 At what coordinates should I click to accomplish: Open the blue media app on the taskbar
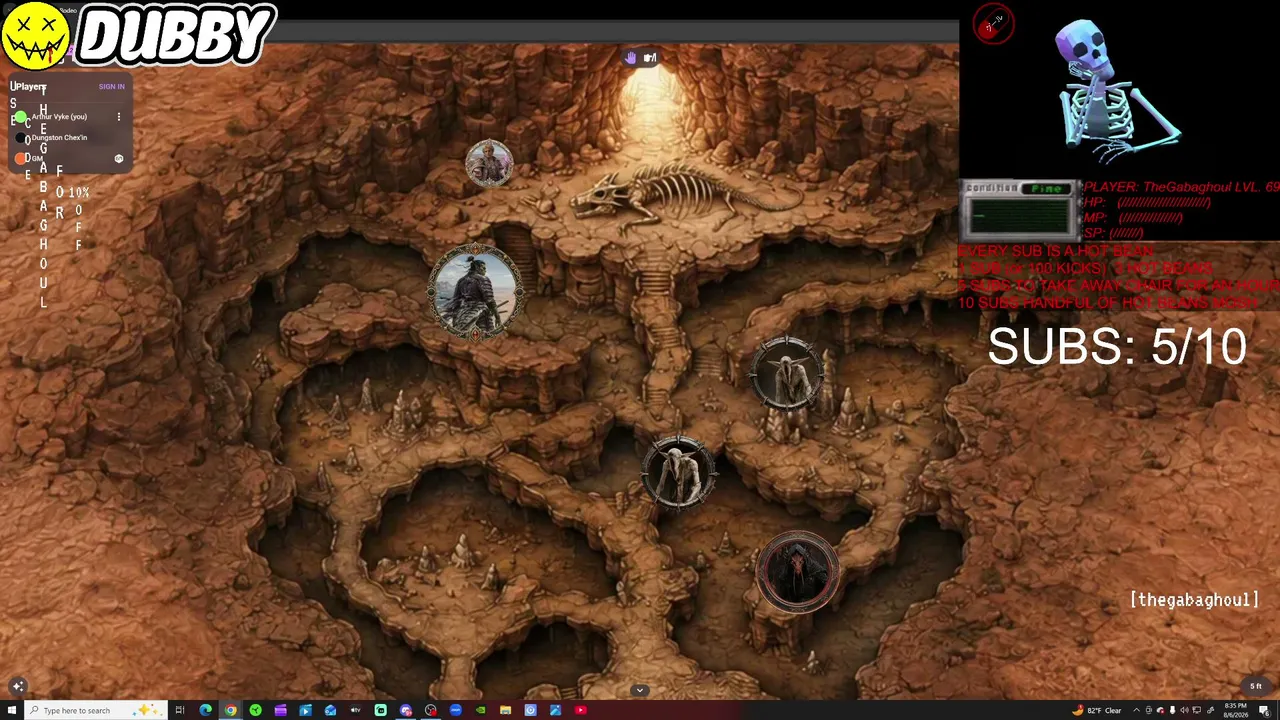306,710
